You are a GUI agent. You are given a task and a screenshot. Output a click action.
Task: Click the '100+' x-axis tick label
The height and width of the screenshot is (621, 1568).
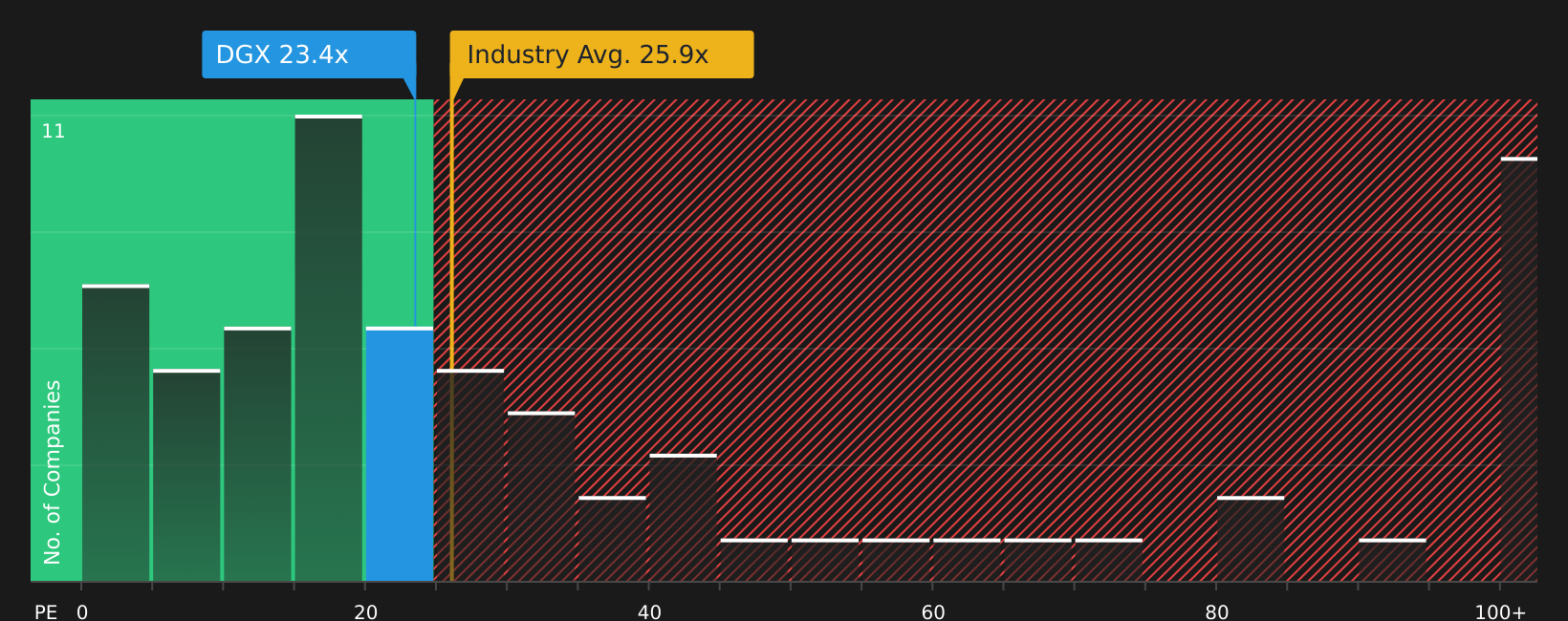1500,612
